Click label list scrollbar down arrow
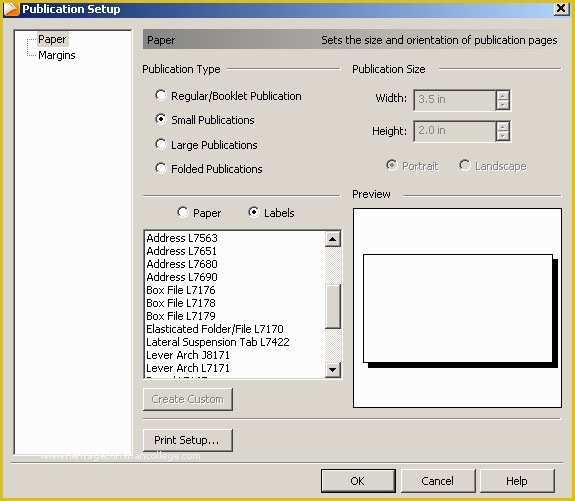The height and width of the screenshot is (501, 575). [x=333, y=369]
